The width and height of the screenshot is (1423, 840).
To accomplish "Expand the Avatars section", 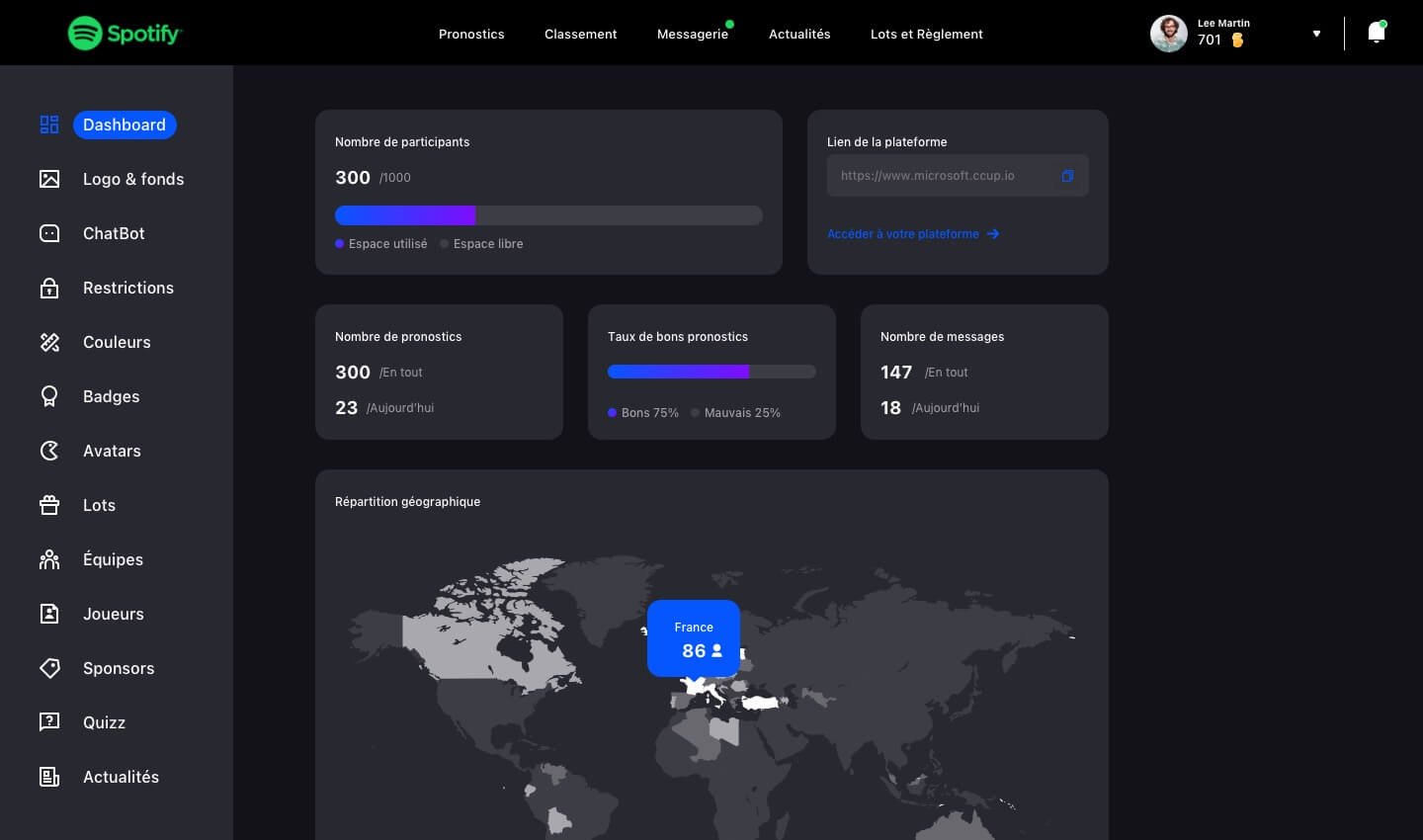I will click(x=112, y=451).
